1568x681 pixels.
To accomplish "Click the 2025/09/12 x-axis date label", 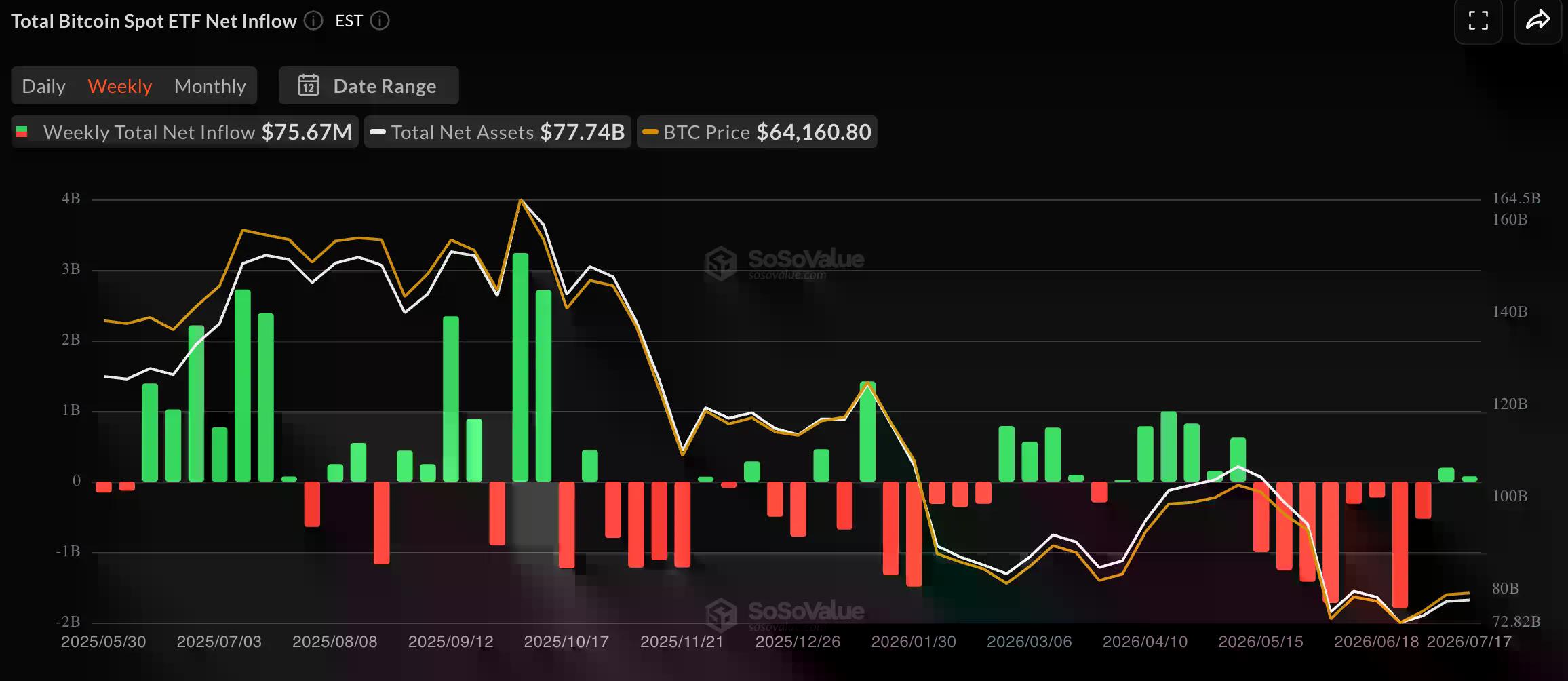I will 450,642.
